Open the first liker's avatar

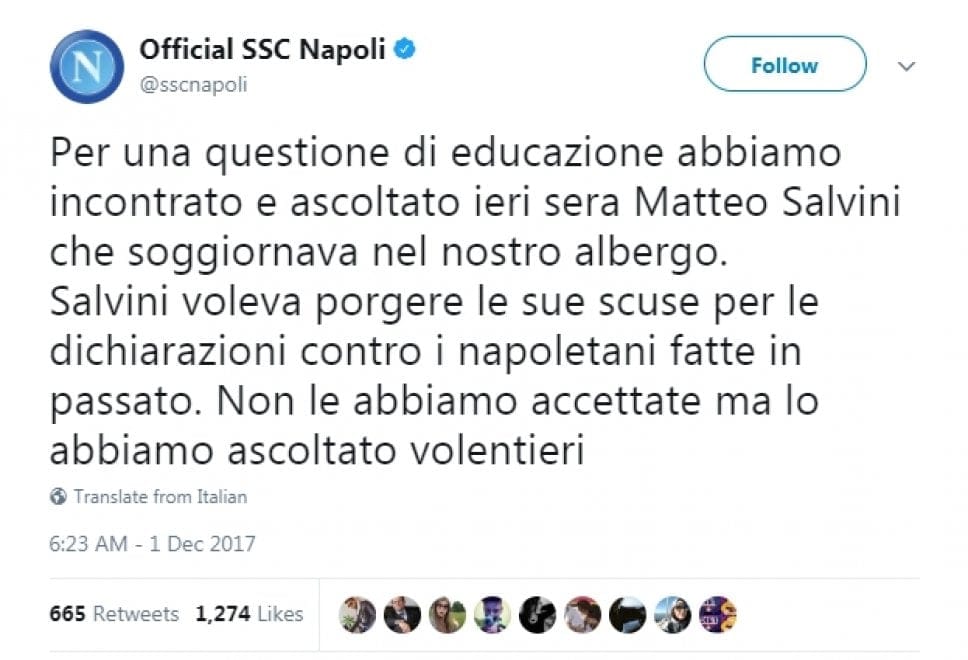pyautogui.click(x=355, y=614)
